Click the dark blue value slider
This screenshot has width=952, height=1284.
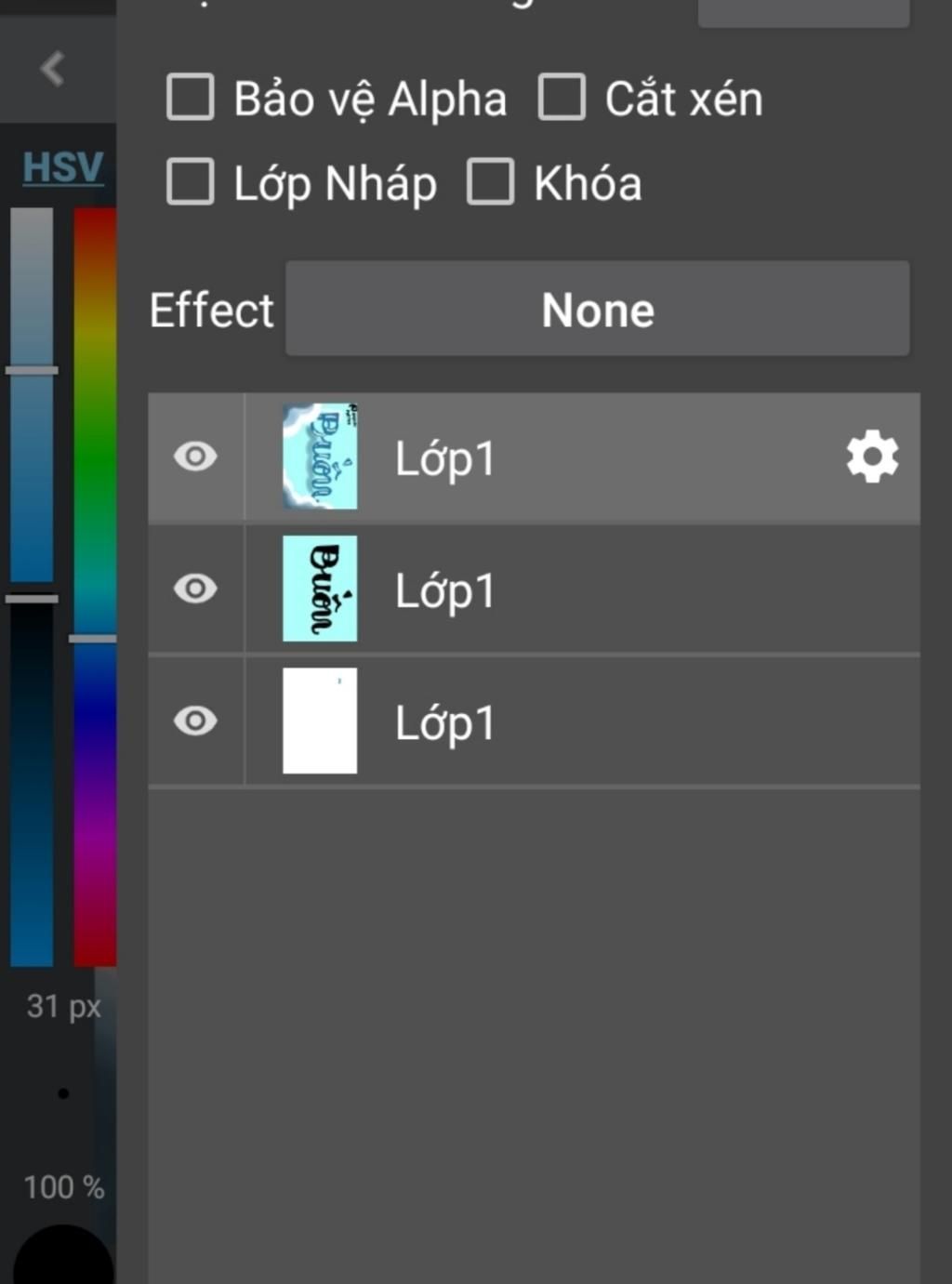click(32, 781)
